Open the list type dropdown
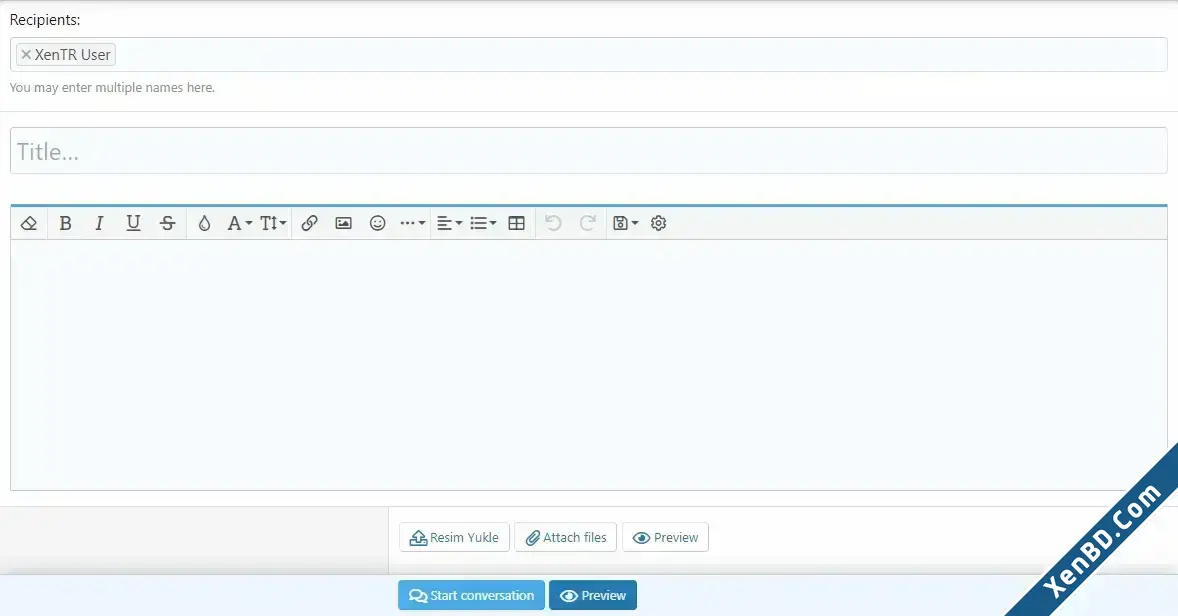This screenshot has height=616, width=1178. (483, 223)
